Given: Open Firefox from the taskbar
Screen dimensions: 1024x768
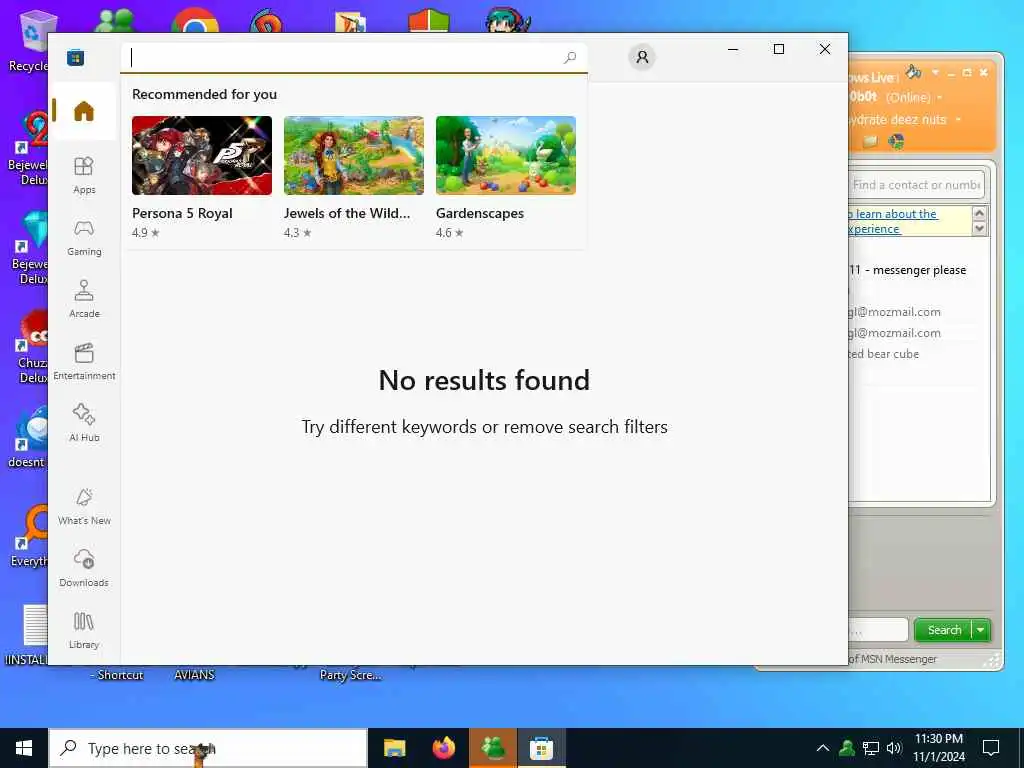Looking at the screenshot, I should [x=443, y=748].
